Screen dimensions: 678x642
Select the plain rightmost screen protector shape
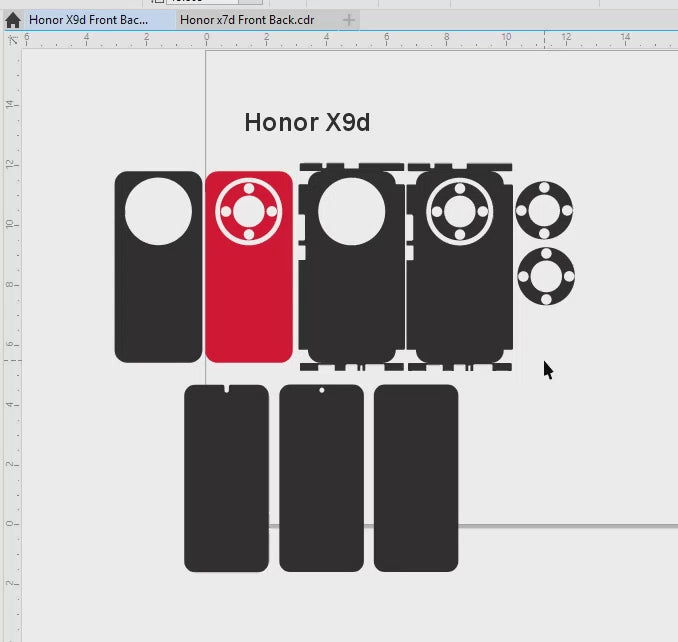tap(416, 480)
